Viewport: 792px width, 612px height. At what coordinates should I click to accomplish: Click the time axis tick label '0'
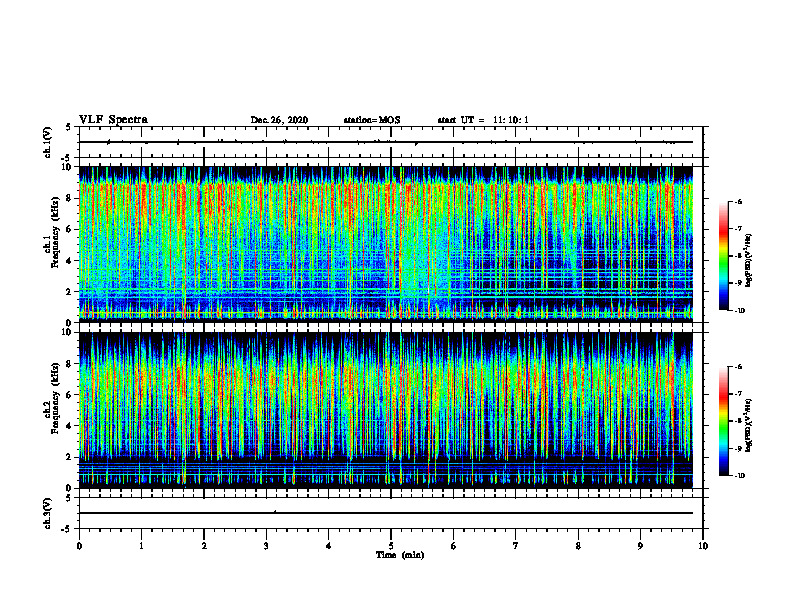[79, 546]
